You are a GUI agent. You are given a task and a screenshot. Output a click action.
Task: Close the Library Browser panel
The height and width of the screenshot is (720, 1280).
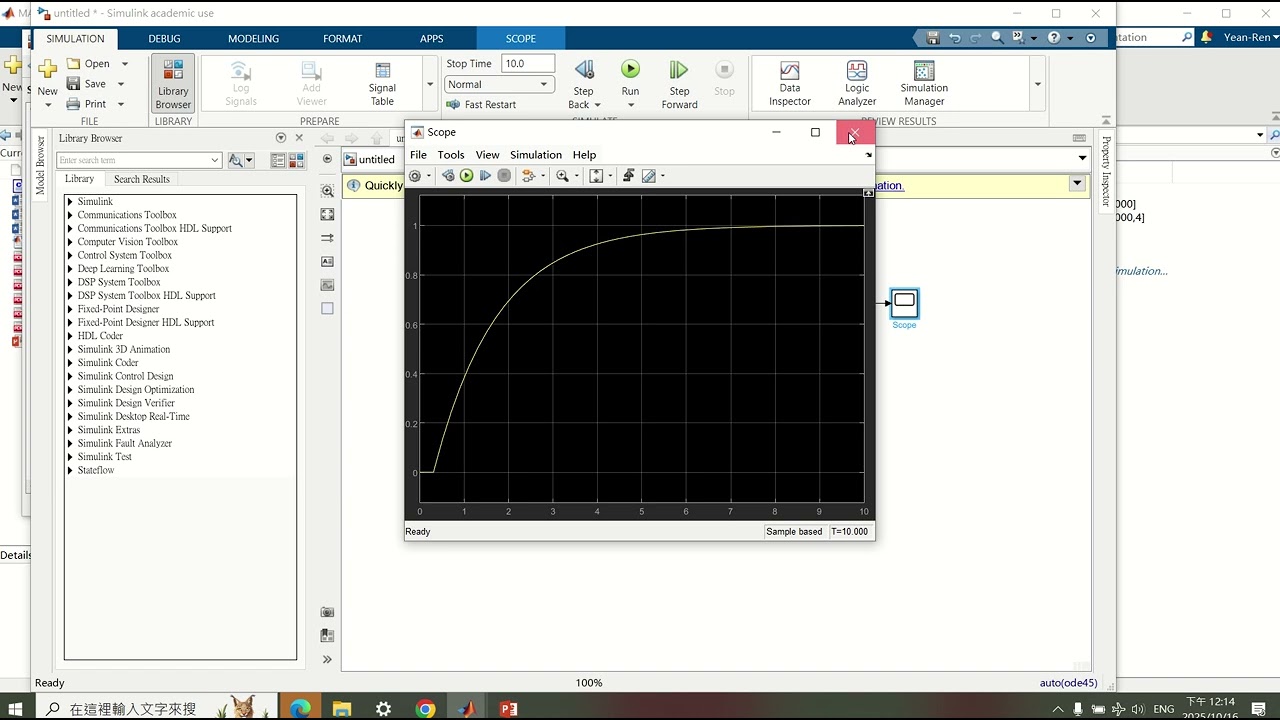298,138
